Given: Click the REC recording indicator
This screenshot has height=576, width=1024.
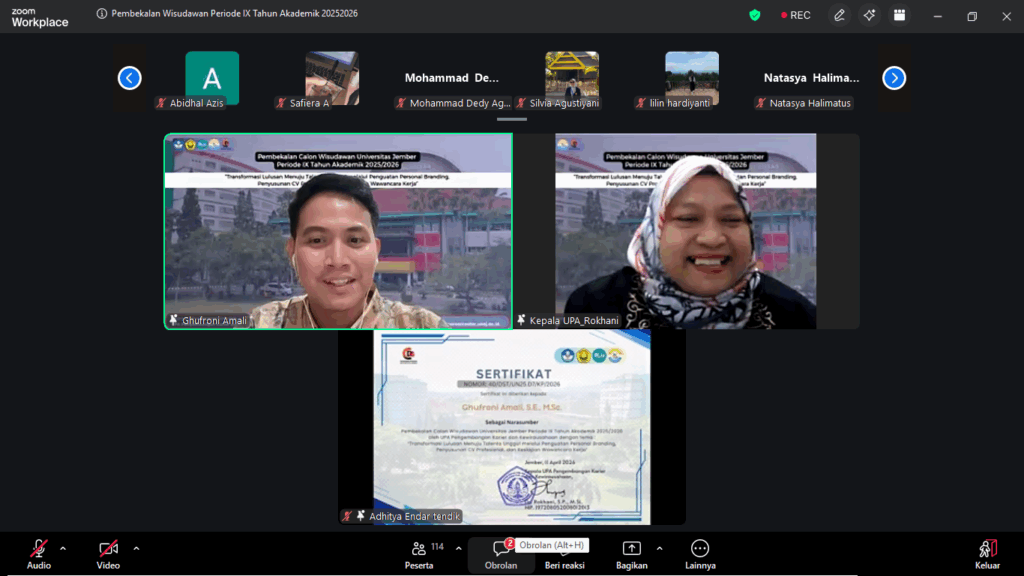Looking at the screenshot, I should coord(794,15).
